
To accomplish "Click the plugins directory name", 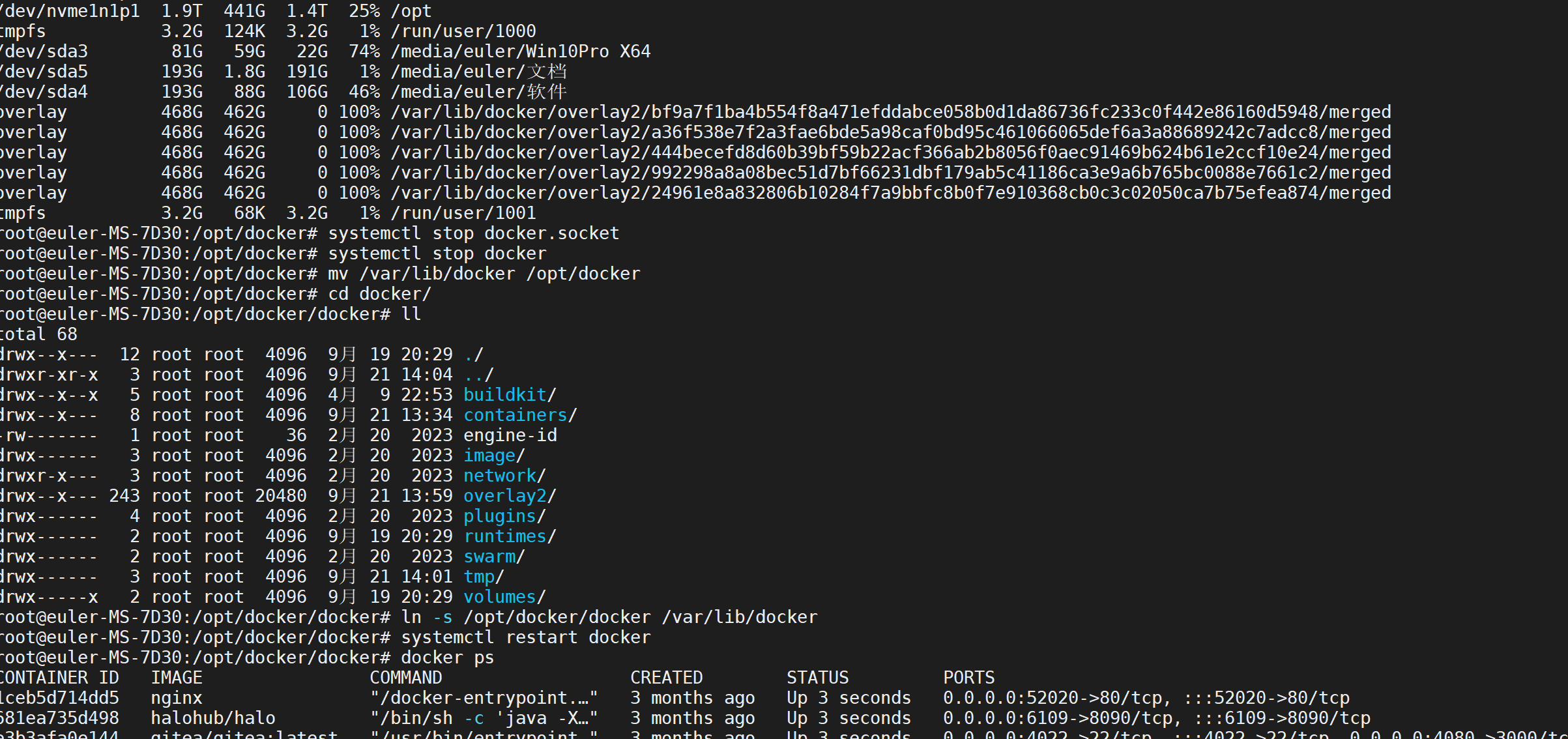I will coord(500,516).
